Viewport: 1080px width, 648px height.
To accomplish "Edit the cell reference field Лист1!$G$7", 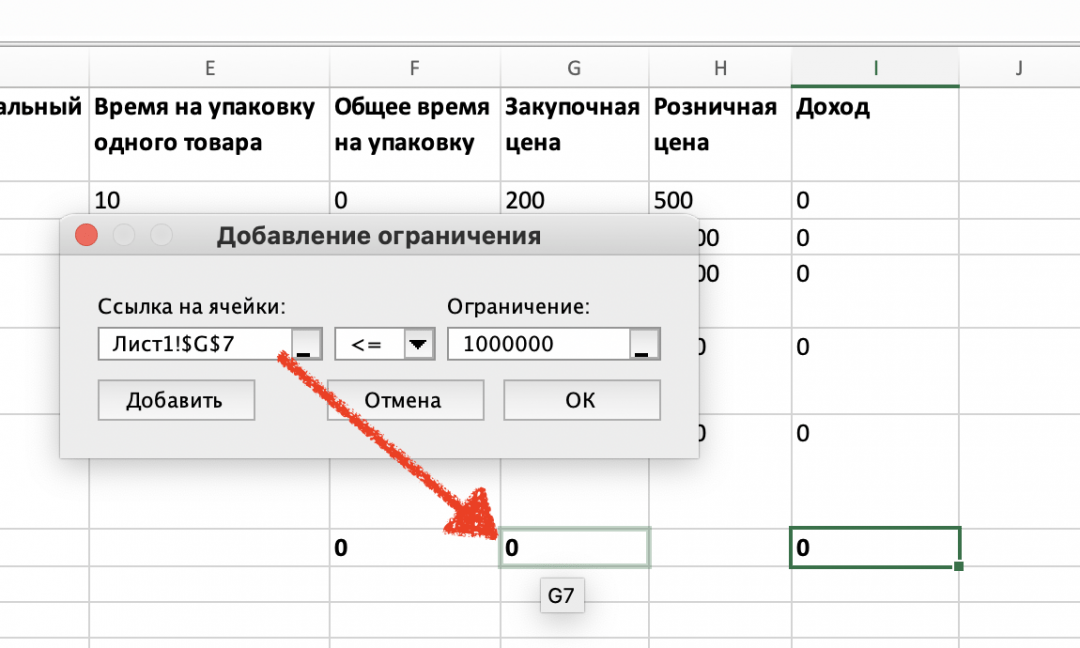I will coord(190,343).
